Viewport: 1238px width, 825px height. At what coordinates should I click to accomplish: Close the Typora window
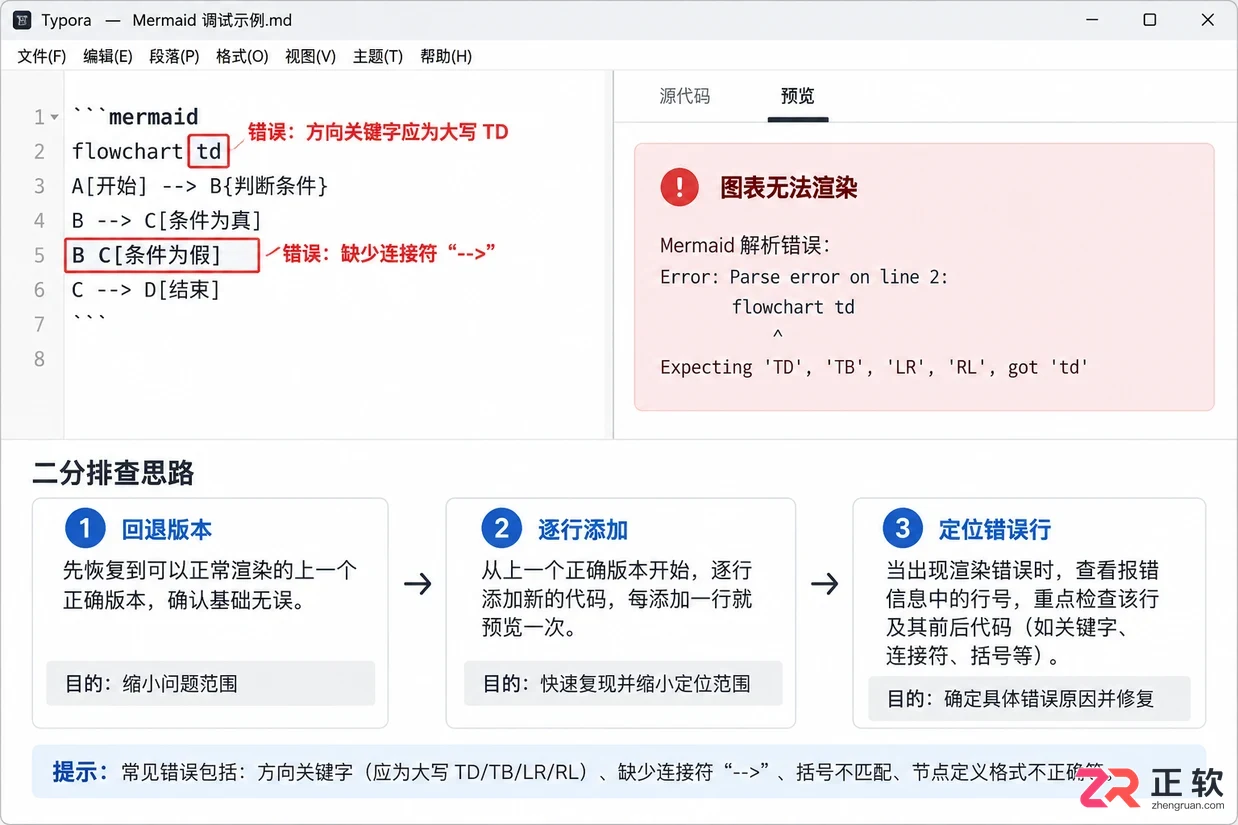coord(1208,20)
